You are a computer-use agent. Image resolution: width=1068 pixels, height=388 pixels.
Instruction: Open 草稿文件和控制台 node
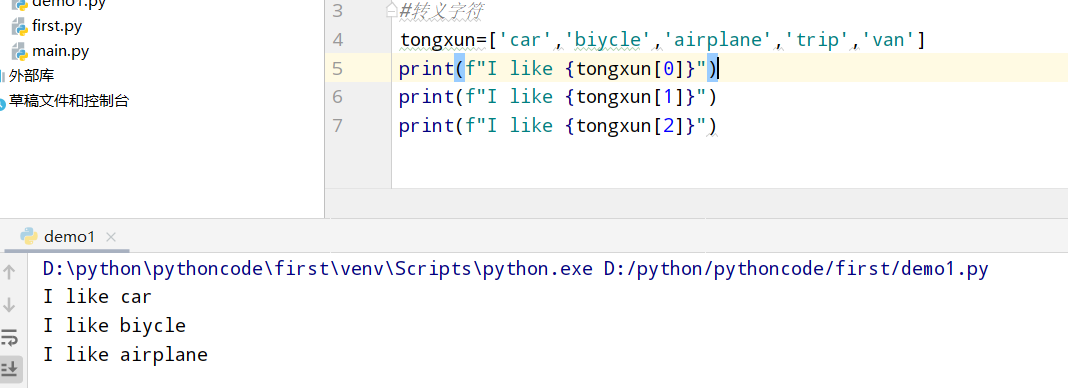[69, 101]
